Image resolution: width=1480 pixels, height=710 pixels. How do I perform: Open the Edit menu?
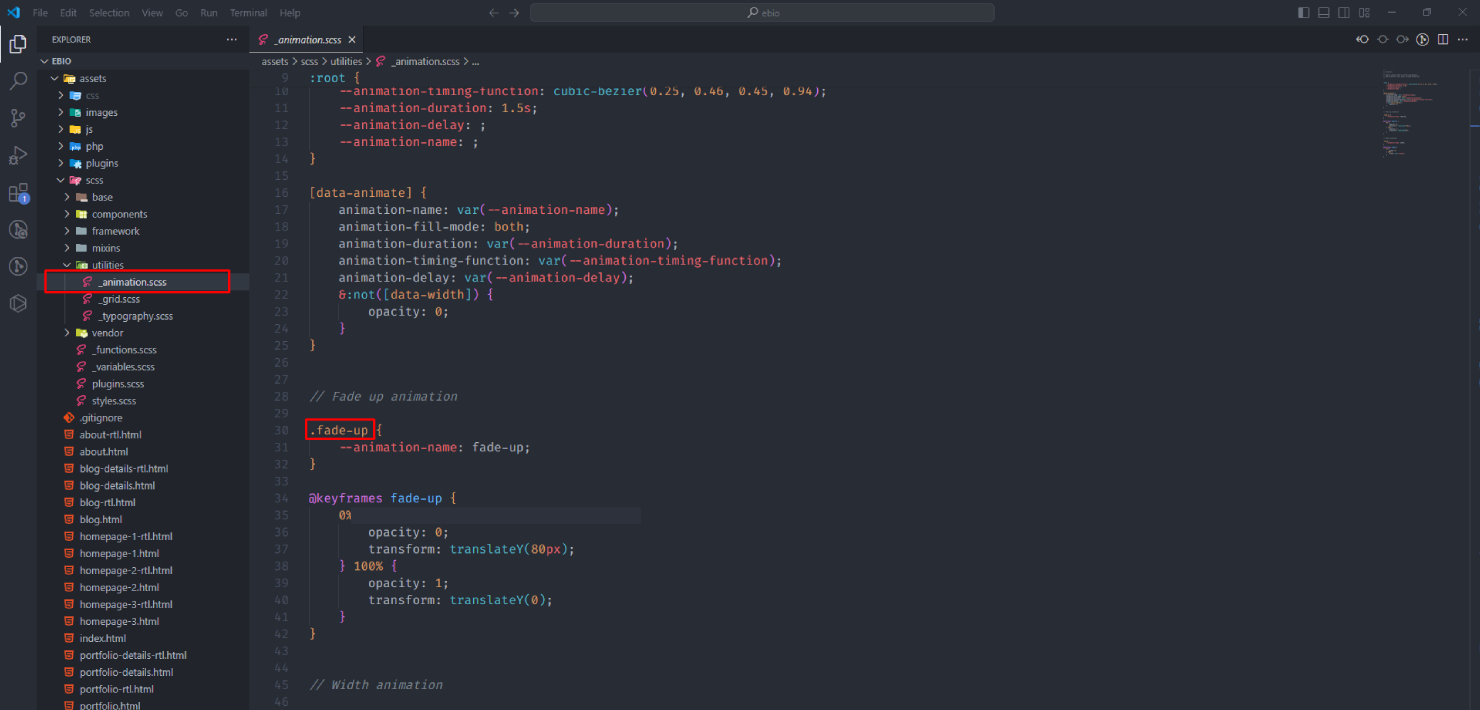68,13
